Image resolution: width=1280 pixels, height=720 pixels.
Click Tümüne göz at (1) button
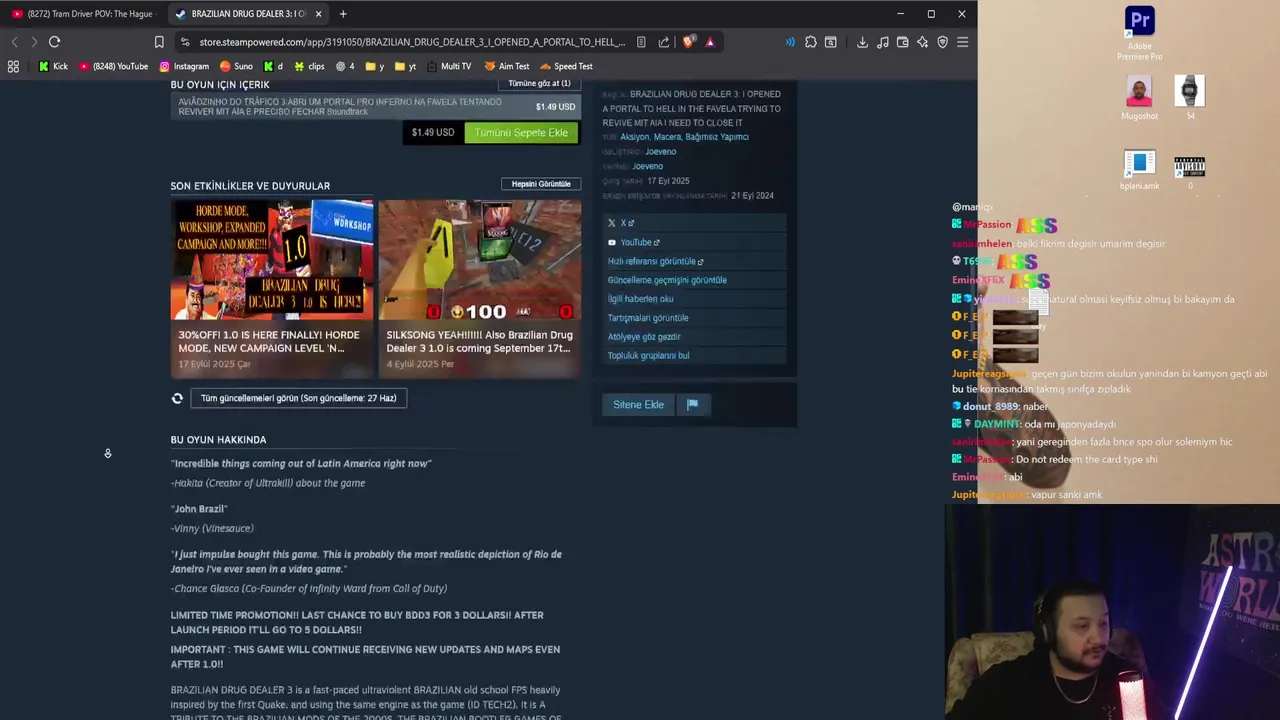click(539, 83)
